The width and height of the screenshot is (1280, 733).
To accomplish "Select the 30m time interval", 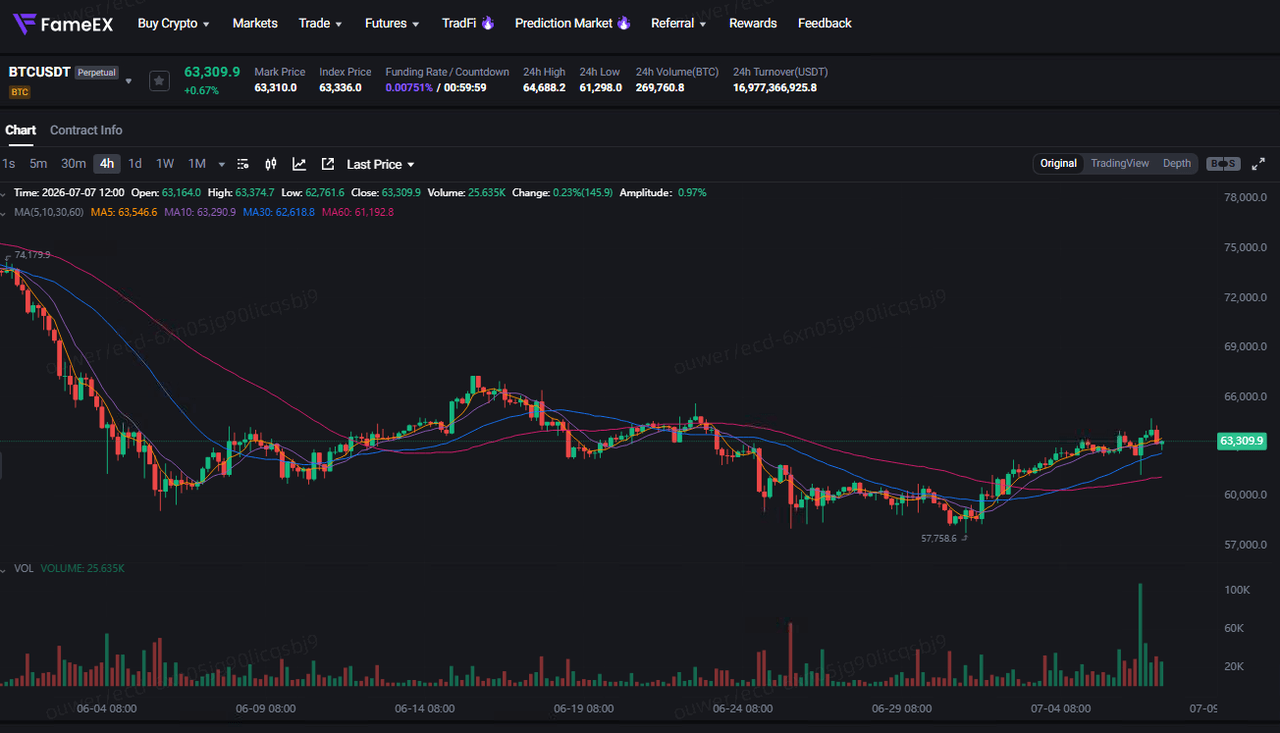I will click(x=73, y=164).
